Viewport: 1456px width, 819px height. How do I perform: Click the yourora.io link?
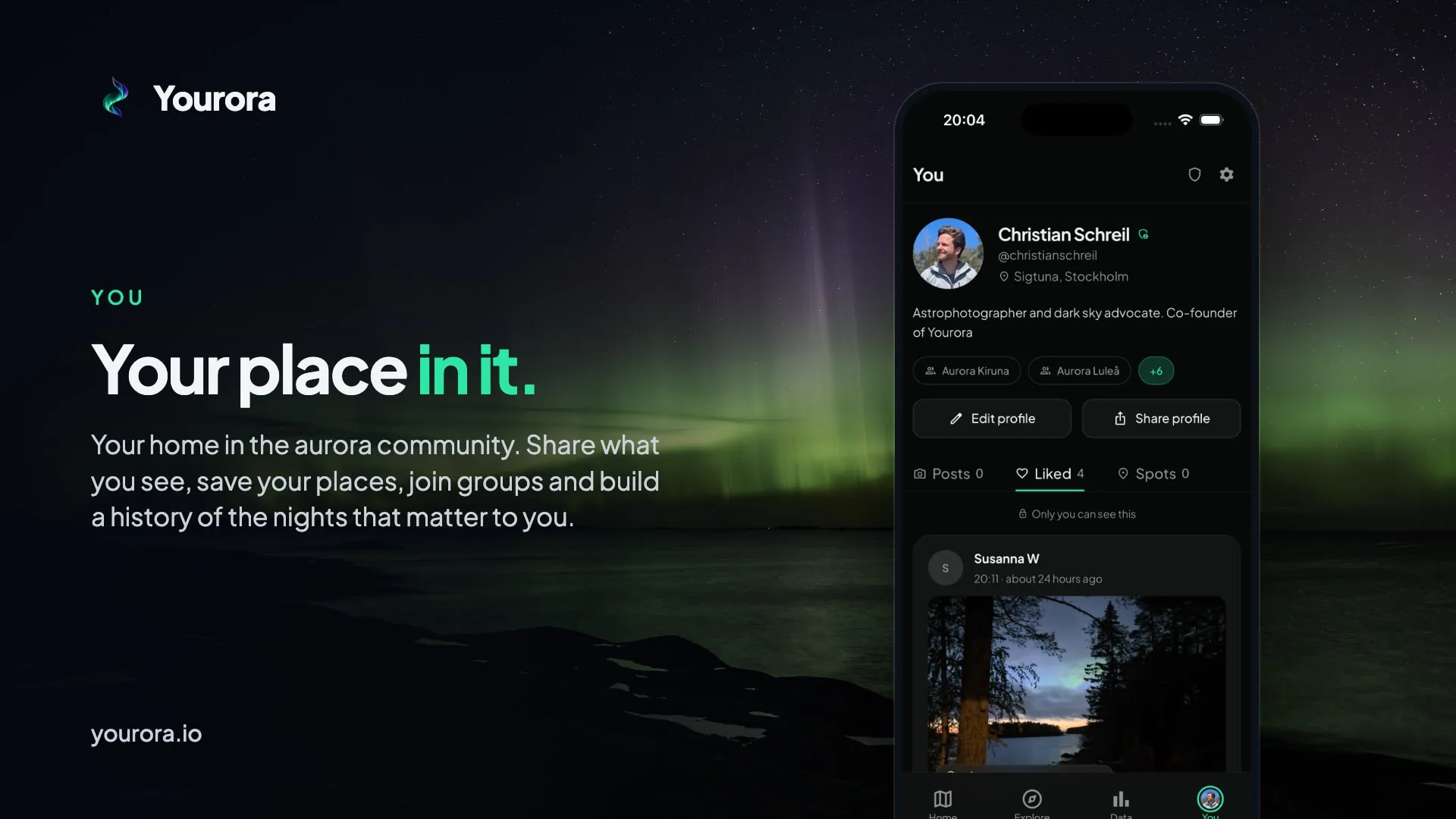coord(146,734)
